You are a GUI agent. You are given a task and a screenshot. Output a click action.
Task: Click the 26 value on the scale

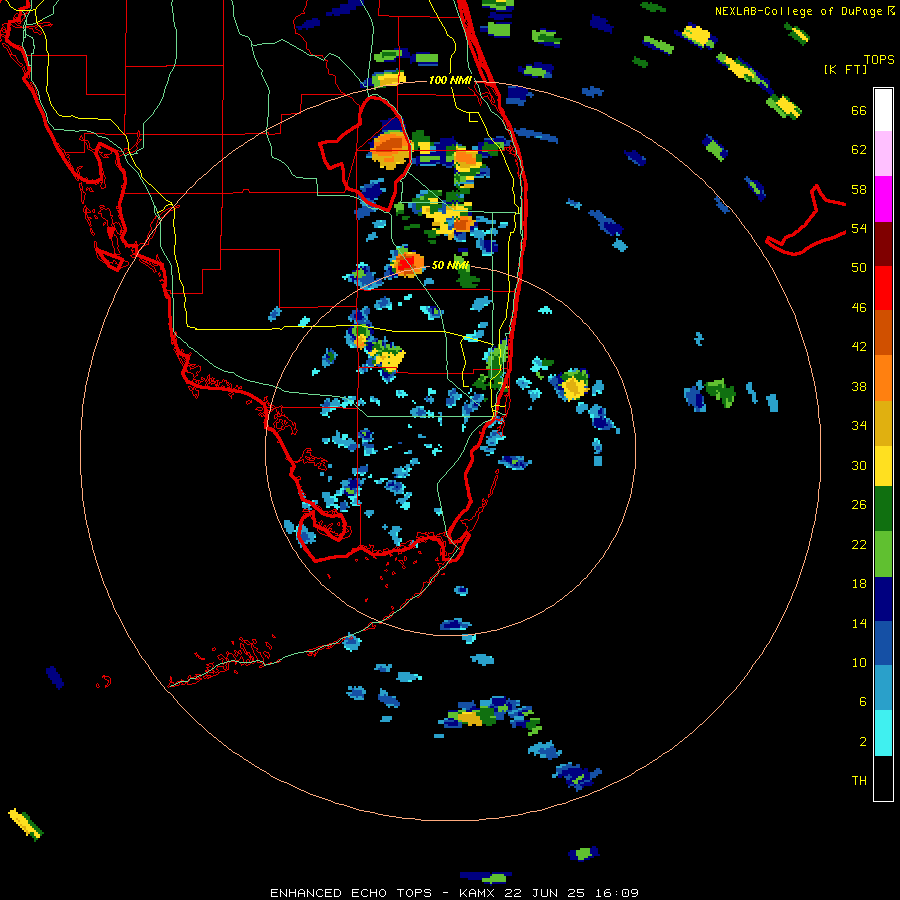[859, 505]
